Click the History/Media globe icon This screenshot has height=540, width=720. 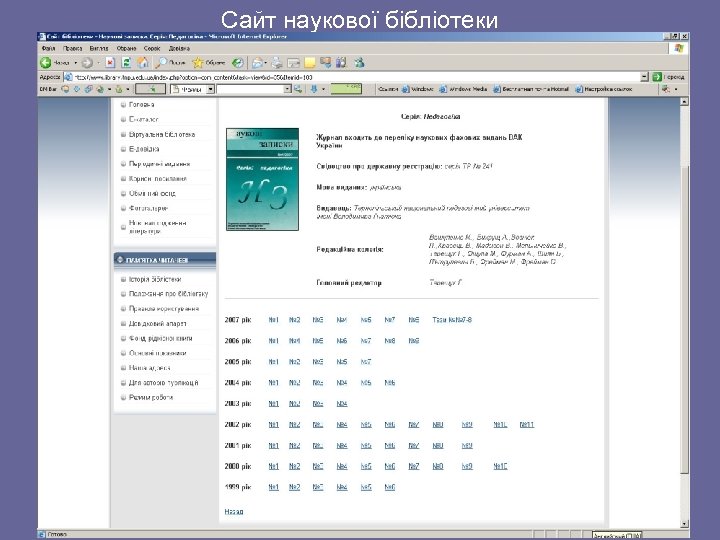point(237,62)
